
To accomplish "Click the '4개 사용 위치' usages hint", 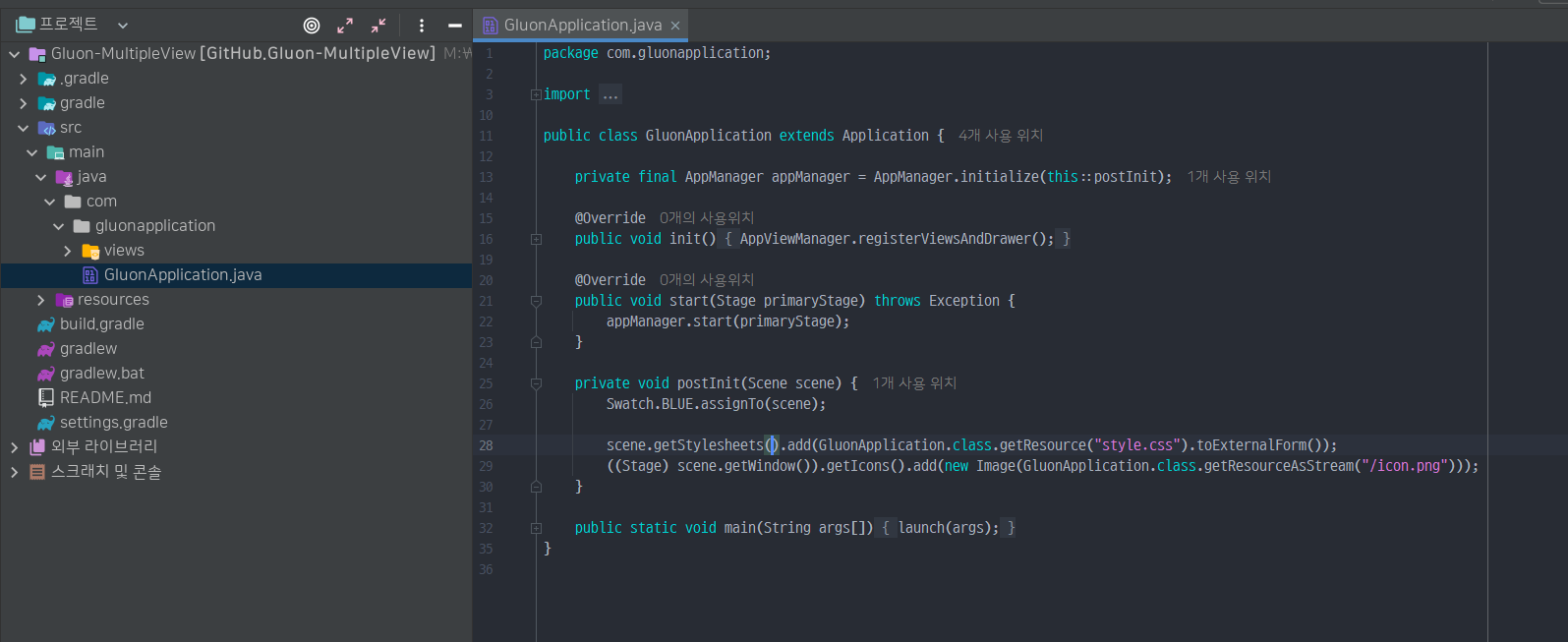I will (1001, 136).
